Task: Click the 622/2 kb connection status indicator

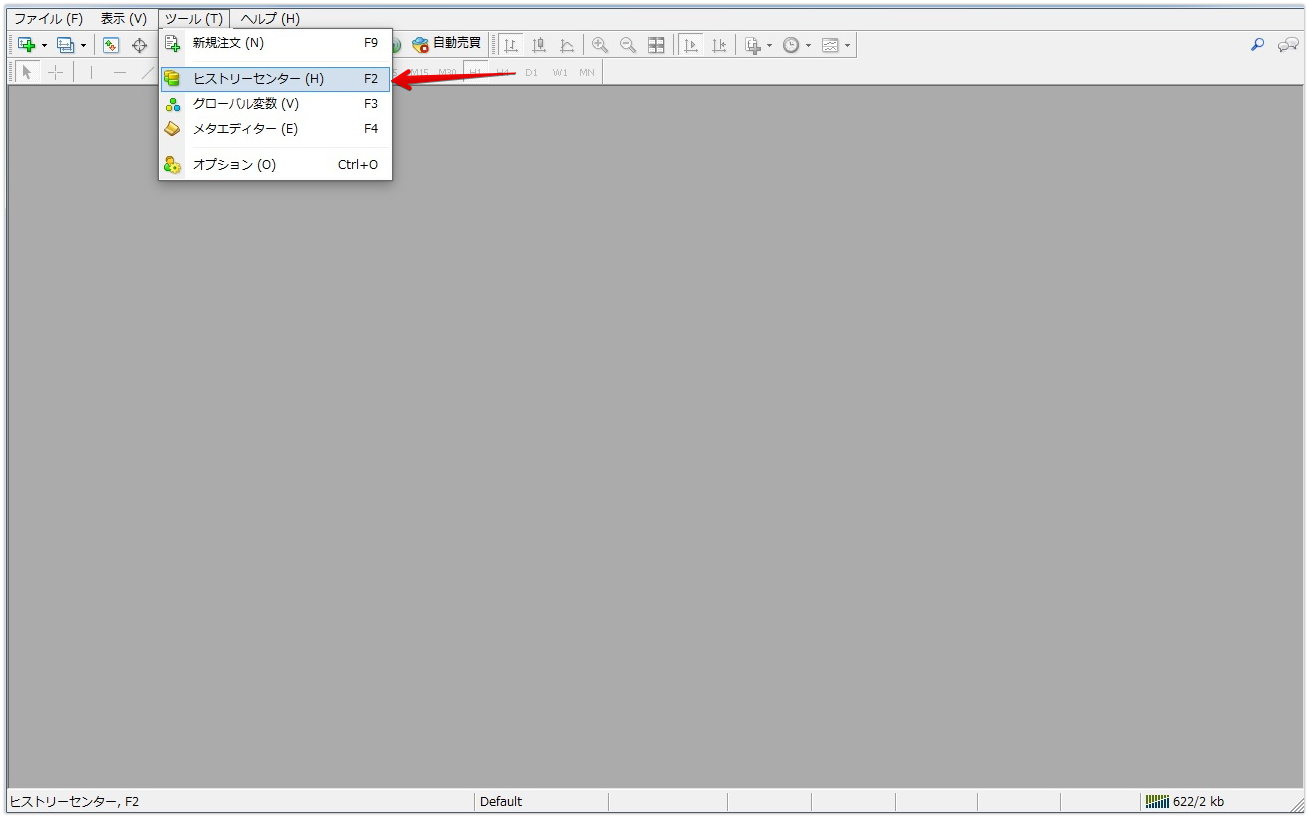Action: point(1186,801)
